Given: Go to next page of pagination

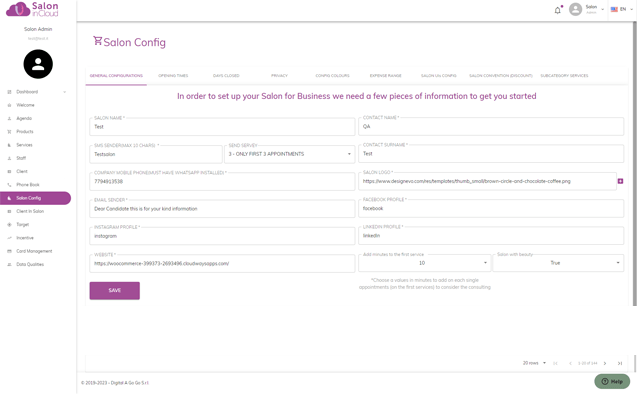Looking at the screenshot, I should click(x=605, y=363).
